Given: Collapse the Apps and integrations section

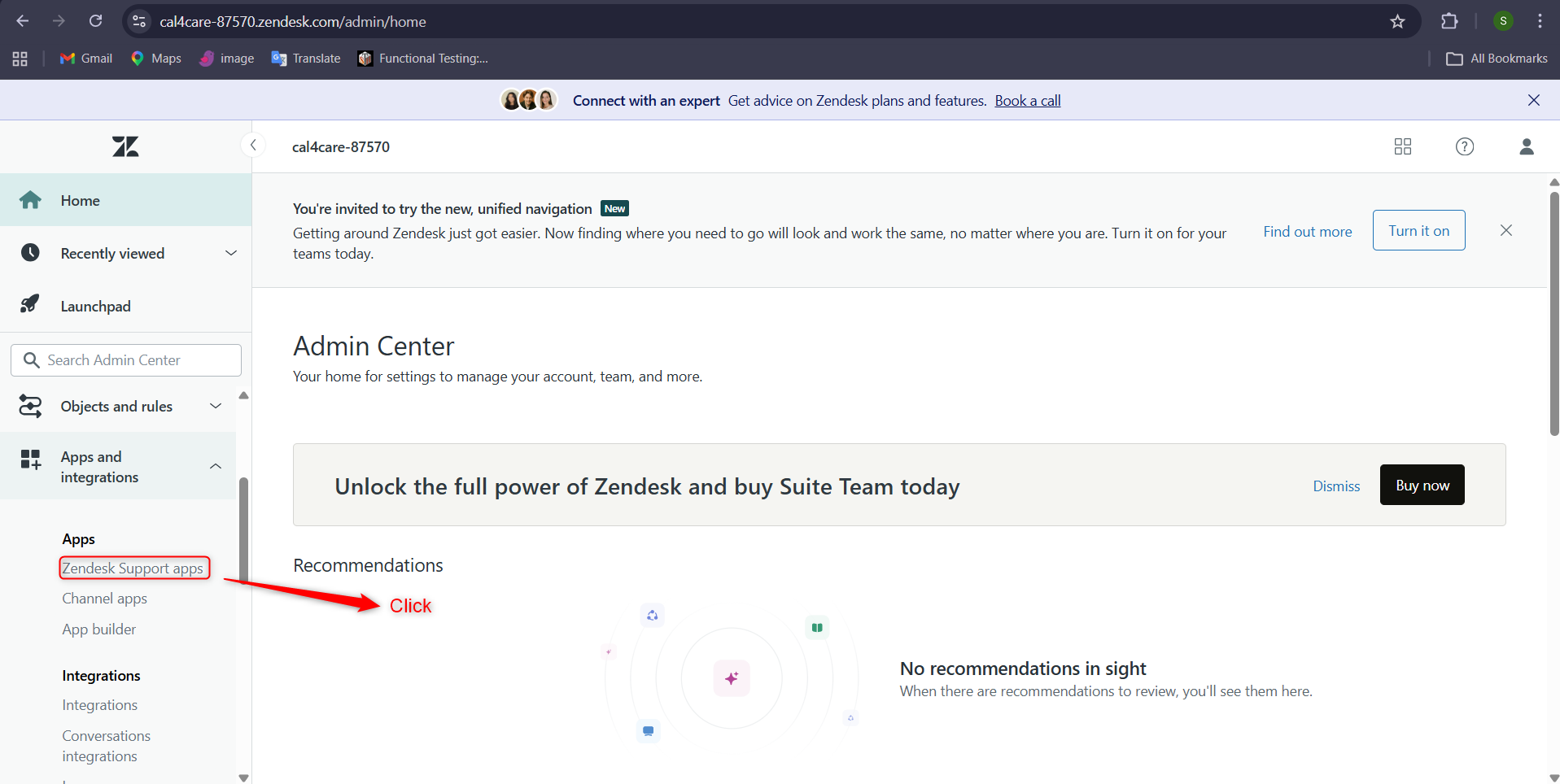Looking at the screenshot, I should pyautogui.click(x=118, y=466).
